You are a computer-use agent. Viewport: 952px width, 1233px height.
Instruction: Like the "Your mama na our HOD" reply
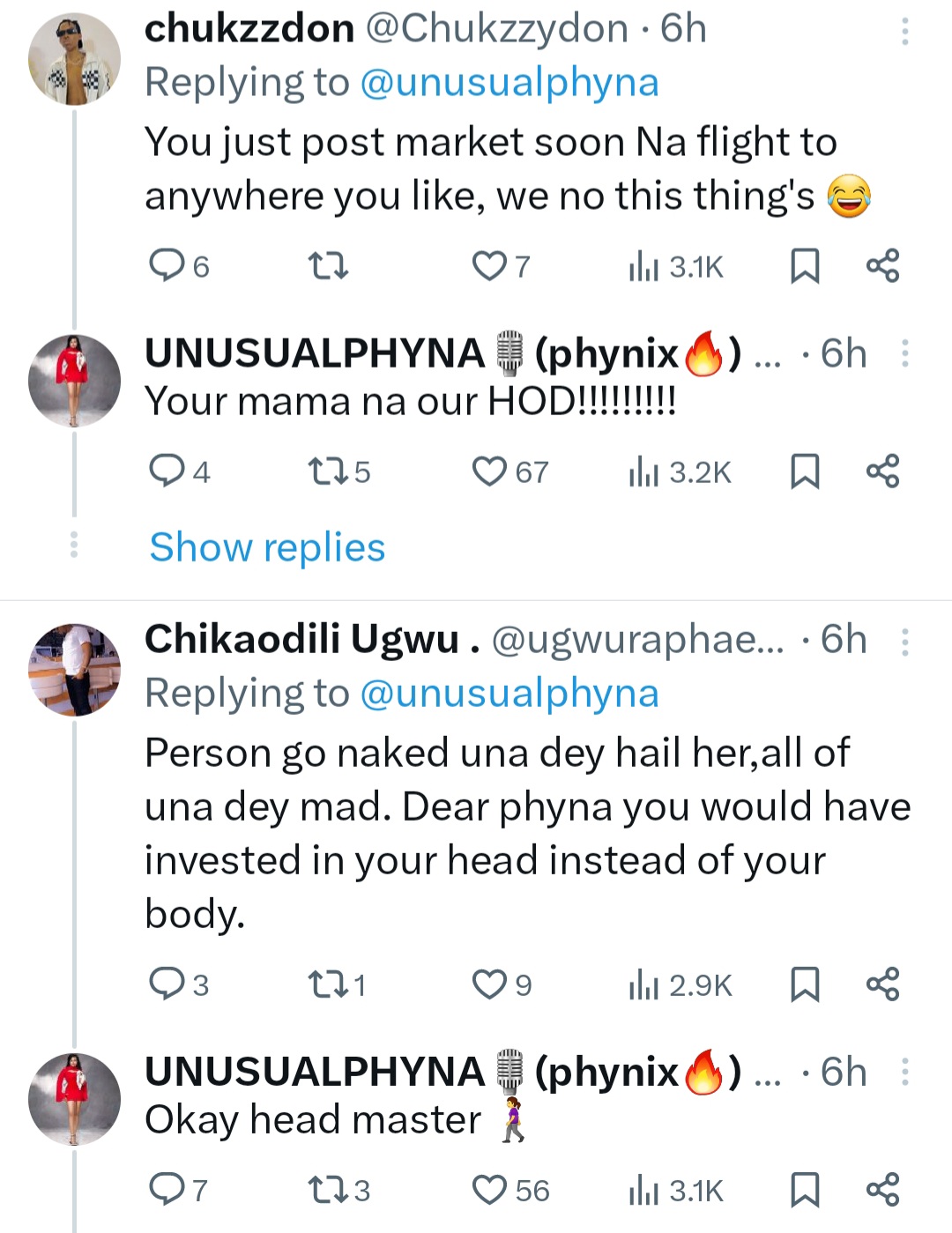click(489, 472)
